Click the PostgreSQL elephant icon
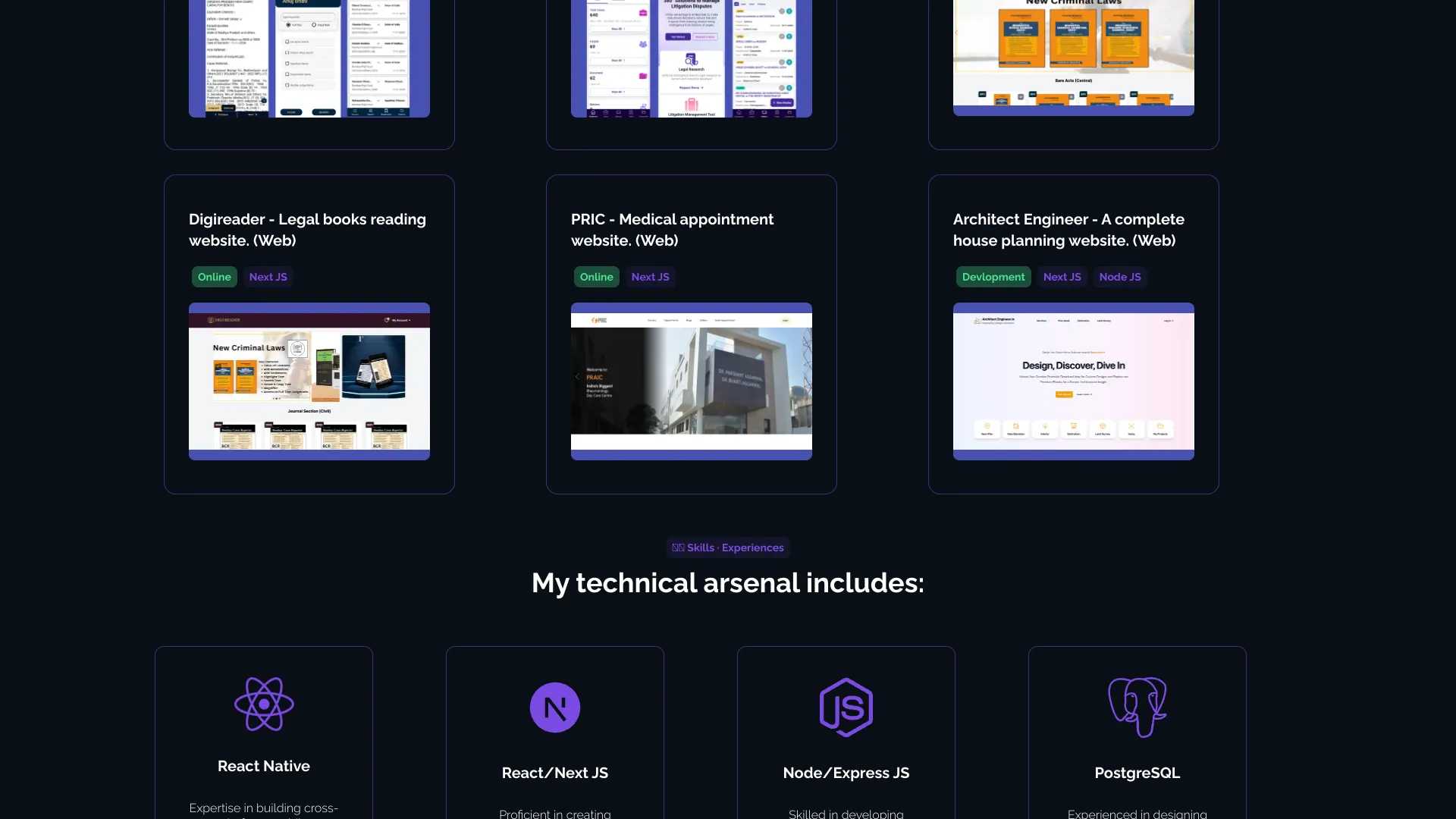 coord(1137,708)
